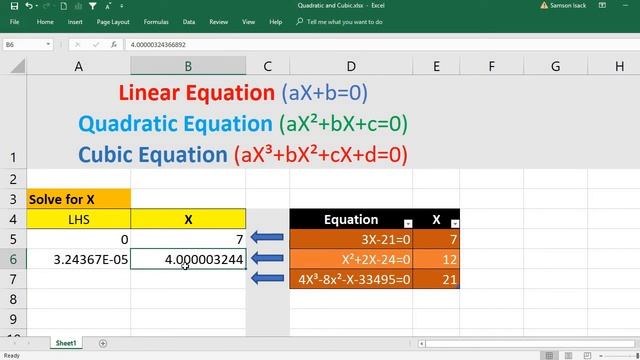Click the filter funnel icon in toolbar
640x360 pixels.
pyautogui.click(x=93, y=6)
